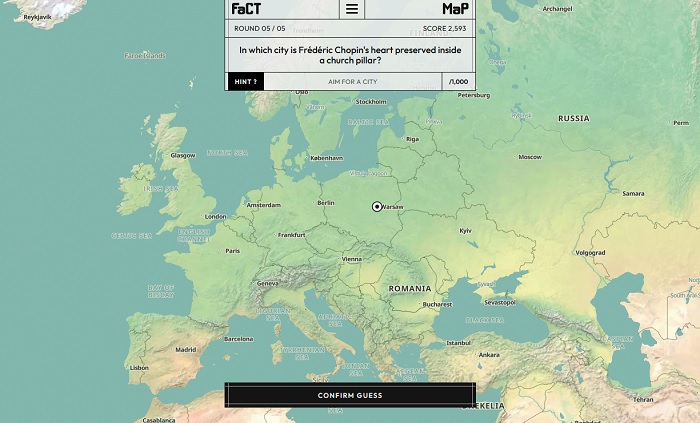Click London on the map

[x=216, y=217]
